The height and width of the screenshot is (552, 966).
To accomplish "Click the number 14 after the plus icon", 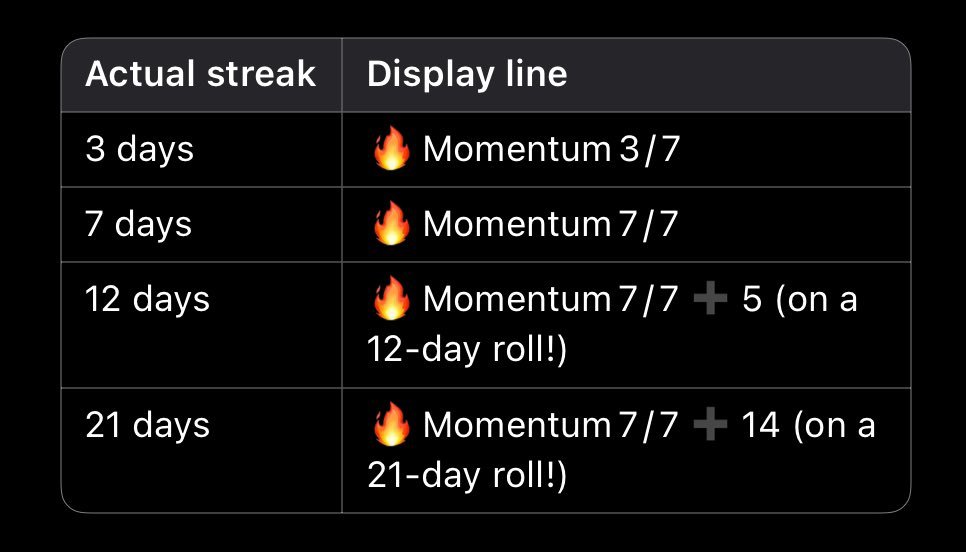I will (x=760, y=426).
